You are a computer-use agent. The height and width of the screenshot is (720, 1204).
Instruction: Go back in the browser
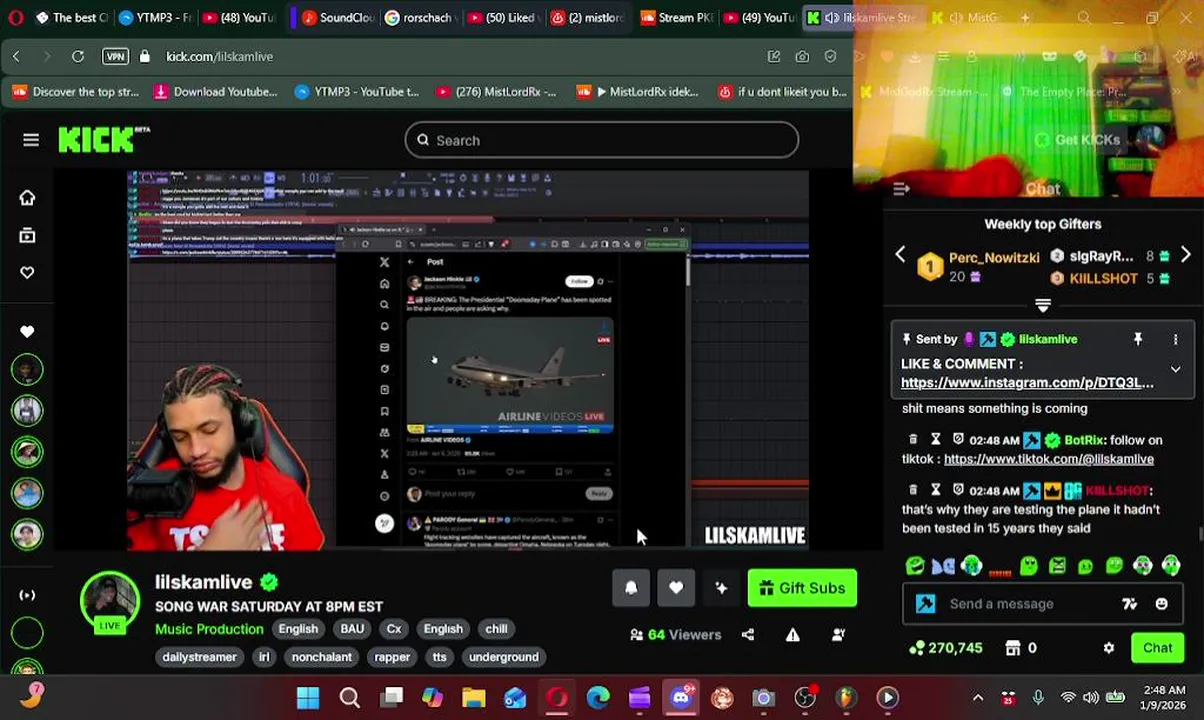pyautogui.click(x=16, y=56)
